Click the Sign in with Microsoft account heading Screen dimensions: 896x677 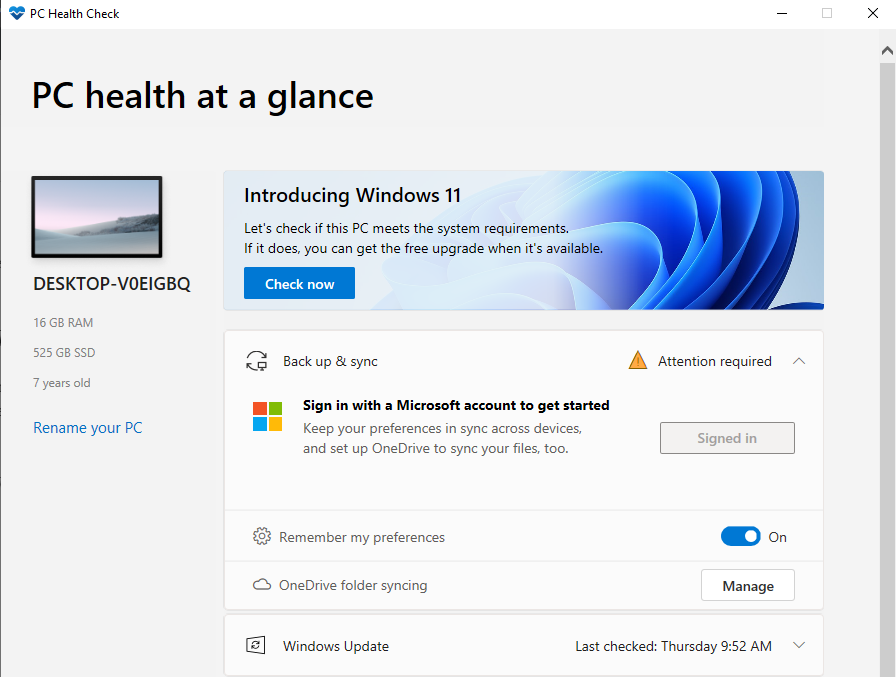pyautogui.click(x=456, y=405)
